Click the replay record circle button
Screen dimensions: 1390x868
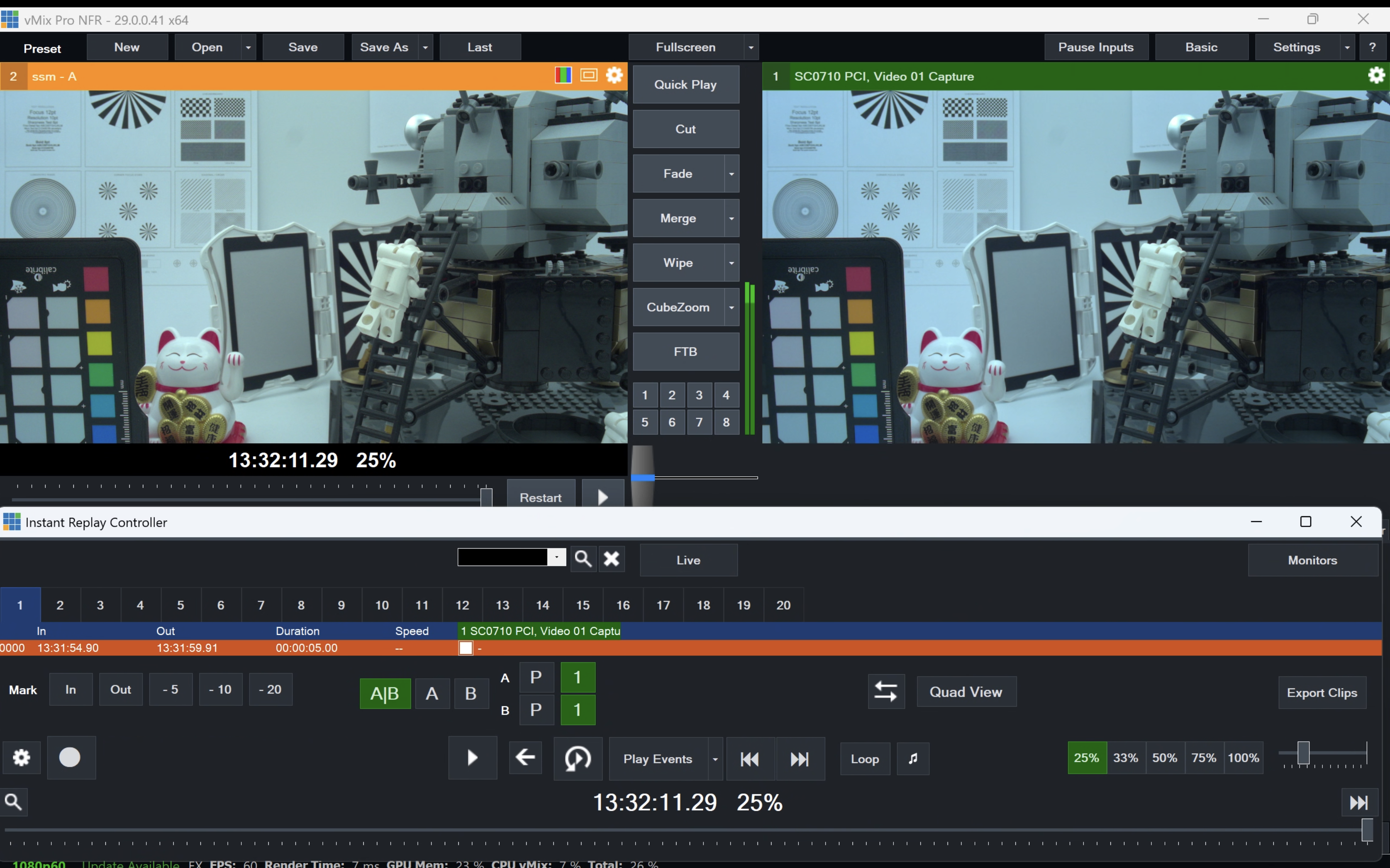[x=71, y=757]
